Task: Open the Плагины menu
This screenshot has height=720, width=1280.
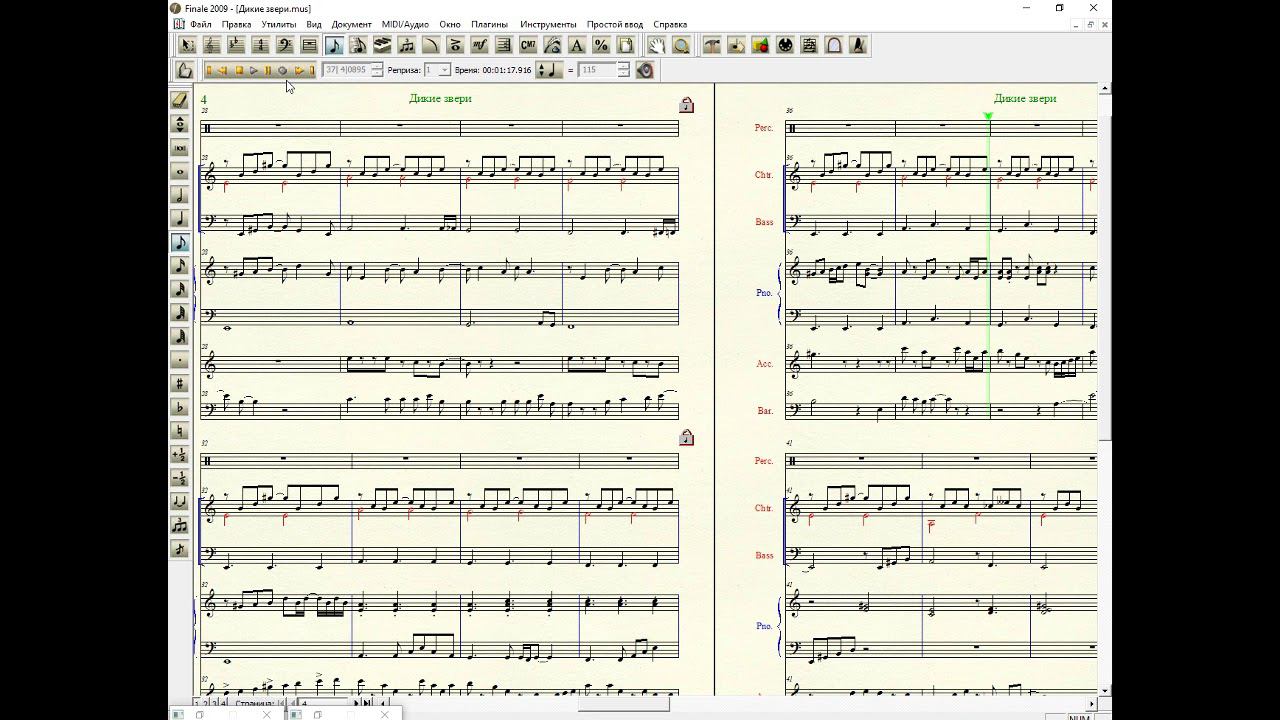Action: (x=490, y=24)
